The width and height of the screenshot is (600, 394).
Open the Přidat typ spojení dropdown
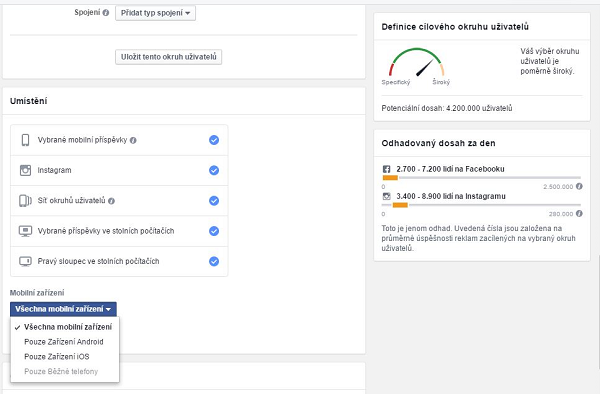(x=155, y=13)
